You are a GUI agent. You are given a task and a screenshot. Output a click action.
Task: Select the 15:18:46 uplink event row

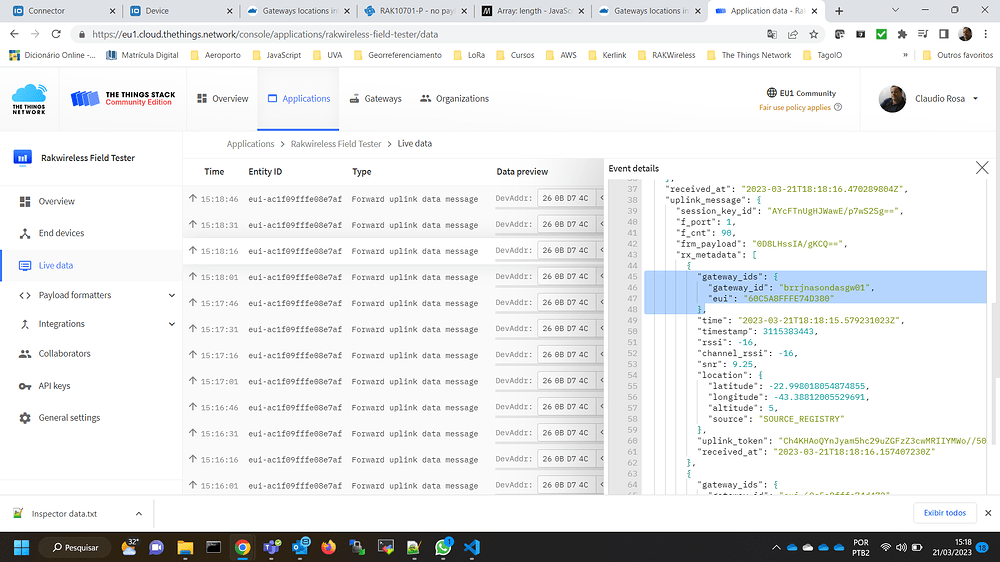[393, 199]
